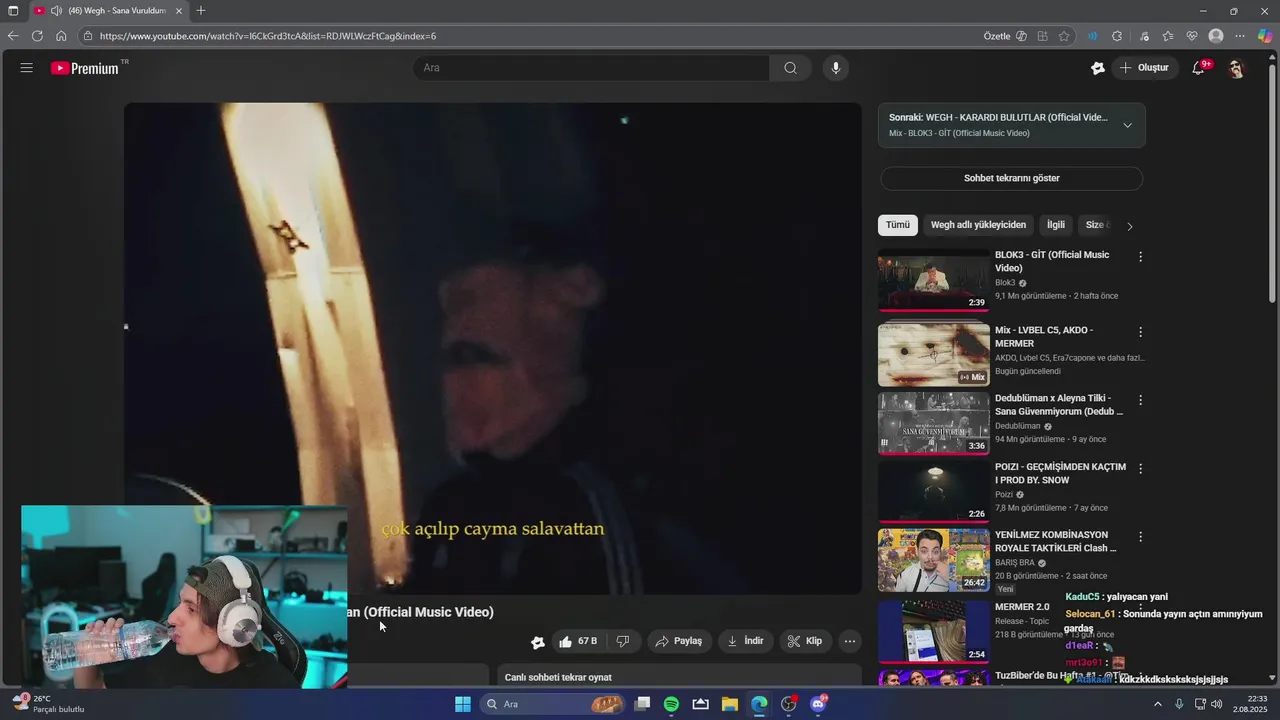Click the sparkle Ask icon beside Oluştur
The width and height of the screenshot is (1280, 720).
click(1098, 68)
